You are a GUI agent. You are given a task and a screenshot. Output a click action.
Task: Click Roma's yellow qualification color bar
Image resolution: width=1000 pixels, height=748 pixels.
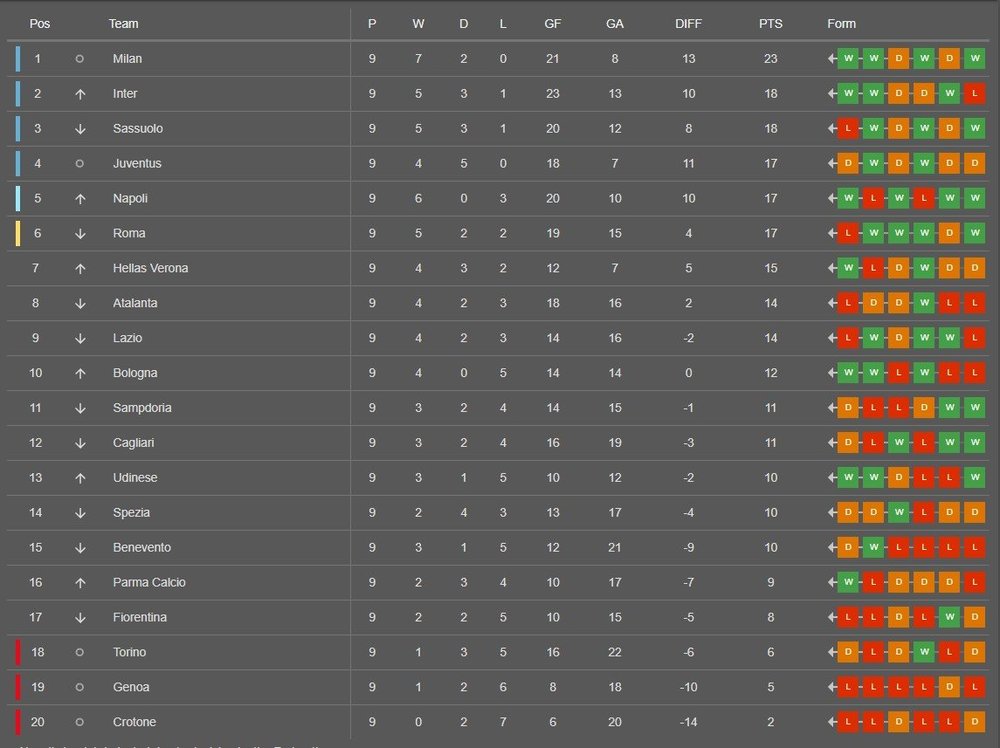(18, 233)
